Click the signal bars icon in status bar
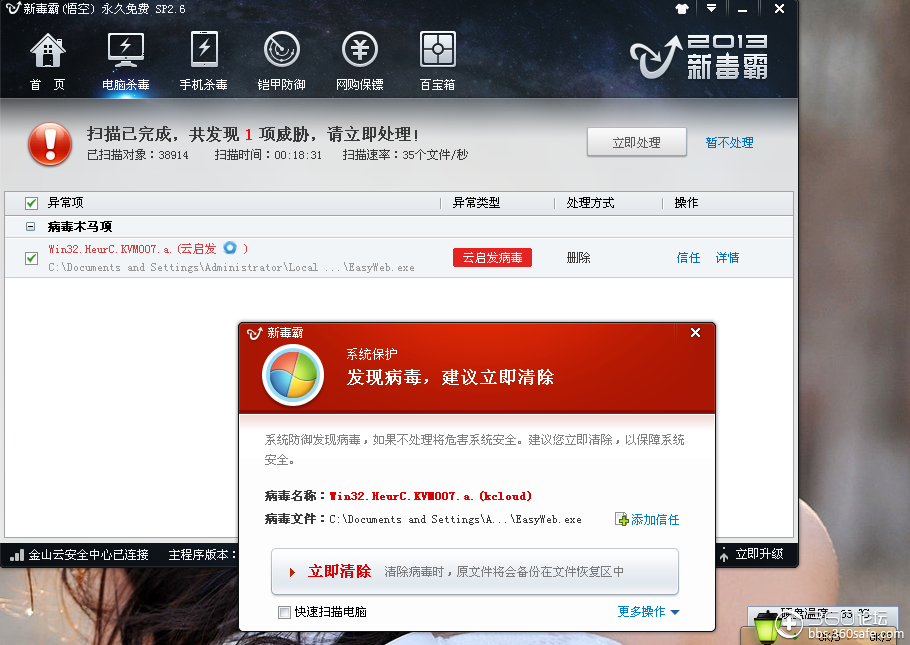910x645 pixels. tap(16, 555)
